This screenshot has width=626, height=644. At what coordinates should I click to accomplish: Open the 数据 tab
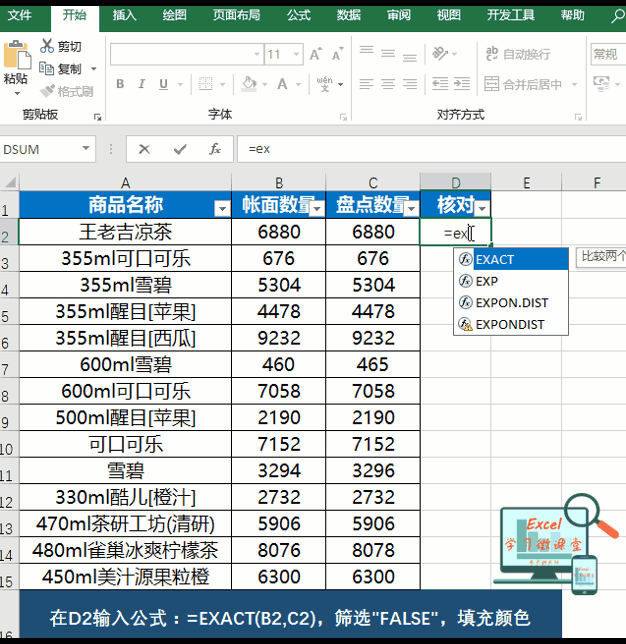pos(349,16)
